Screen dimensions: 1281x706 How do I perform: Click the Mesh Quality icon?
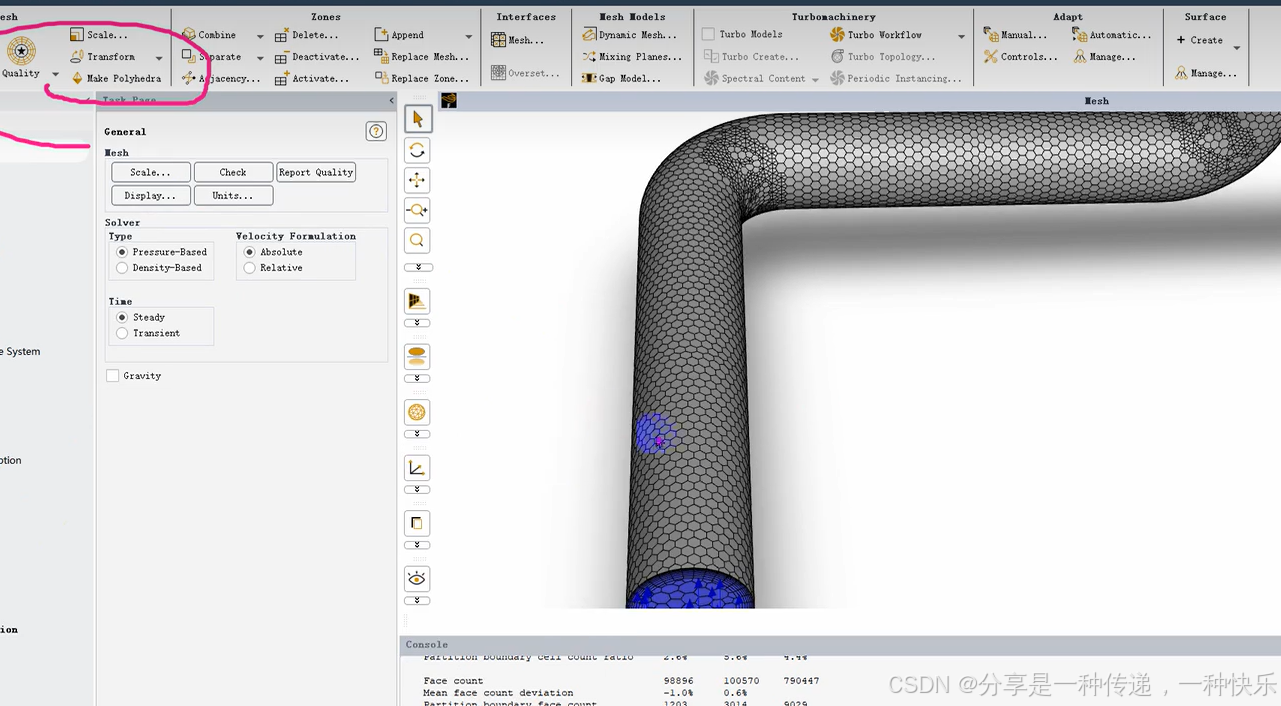(21, 51)
